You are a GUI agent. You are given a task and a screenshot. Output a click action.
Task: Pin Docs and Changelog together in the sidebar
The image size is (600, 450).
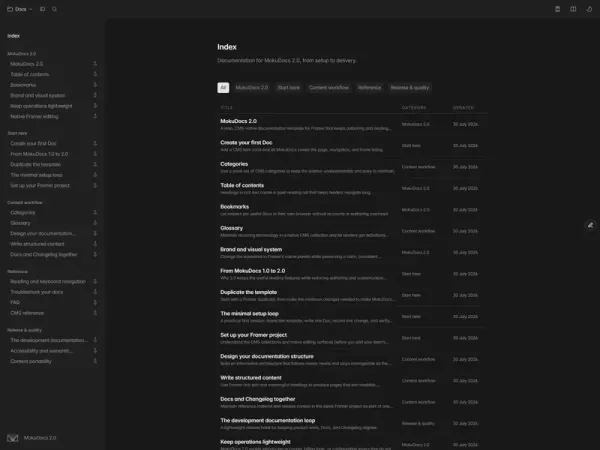(x=95, y=254)
